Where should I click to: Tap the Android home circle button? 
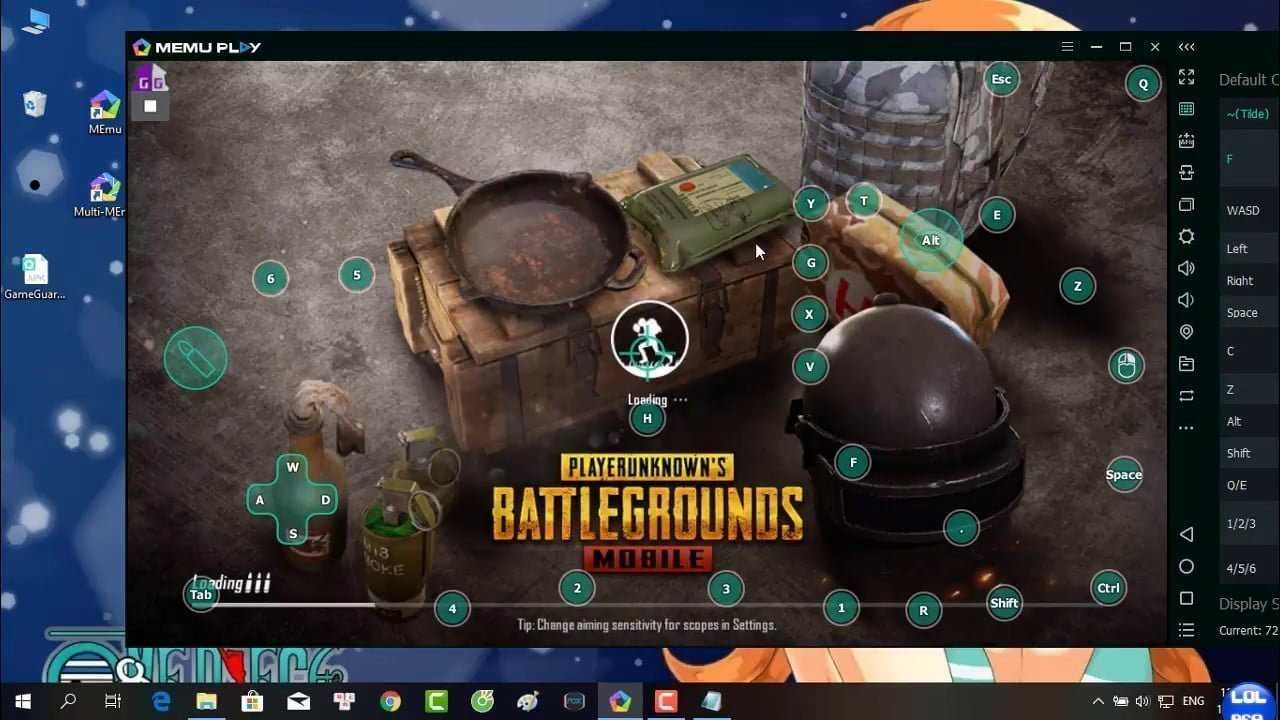pyautogui.click(x=1186, y=567)
